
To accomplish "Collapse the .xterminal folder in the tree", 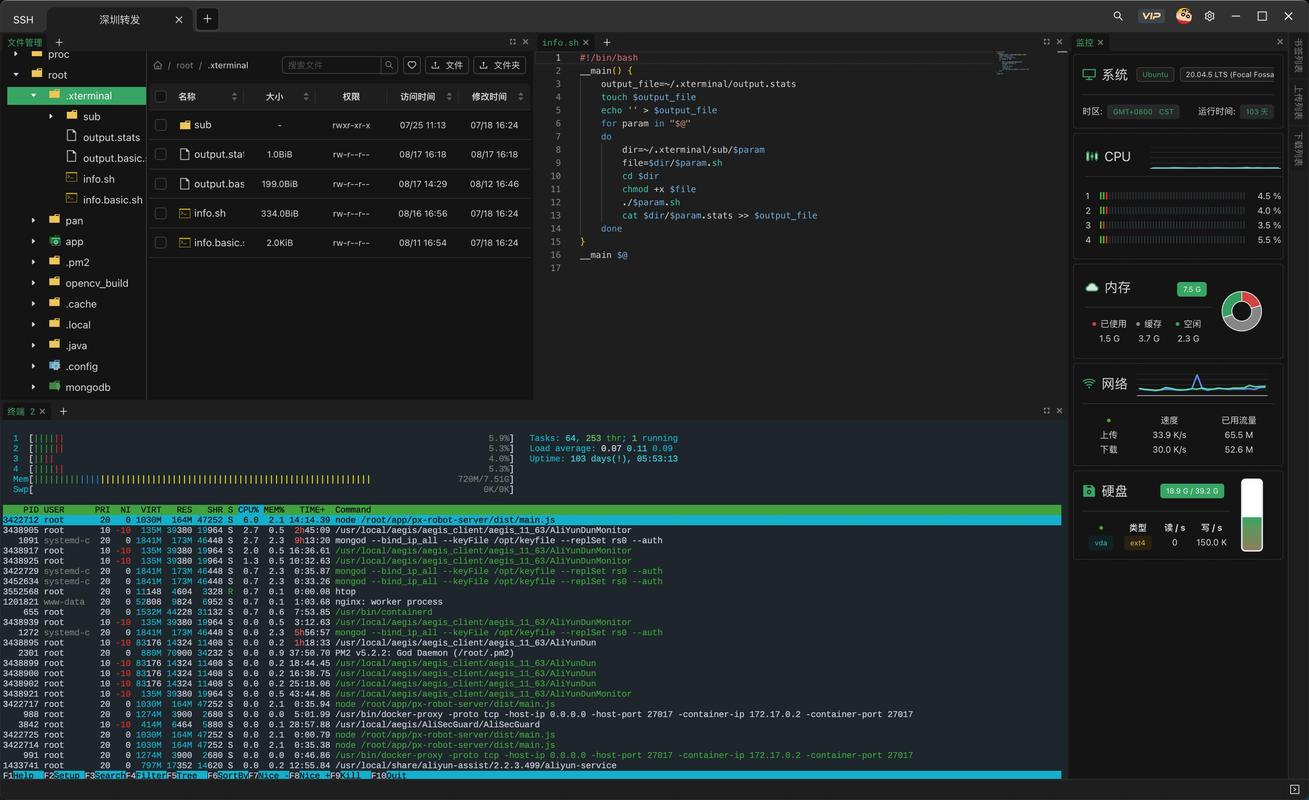I will pyautogui.click(x=33, y=95).
